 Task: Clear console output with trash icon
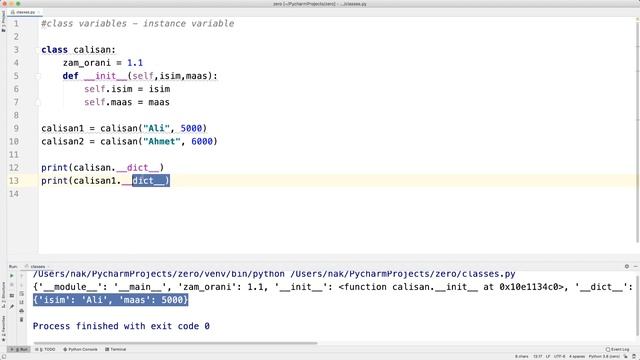coord(22,320)
